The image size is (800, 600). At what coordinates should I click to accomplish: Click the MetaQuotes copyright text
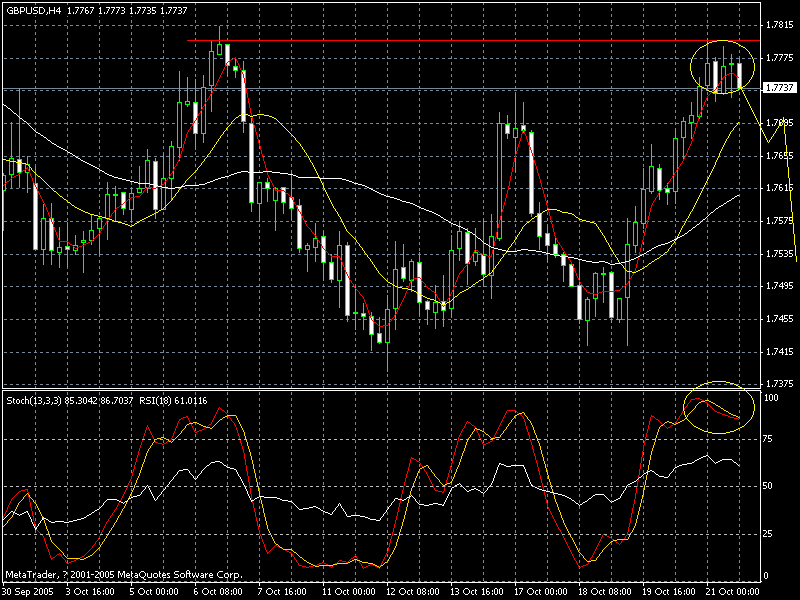125,575
